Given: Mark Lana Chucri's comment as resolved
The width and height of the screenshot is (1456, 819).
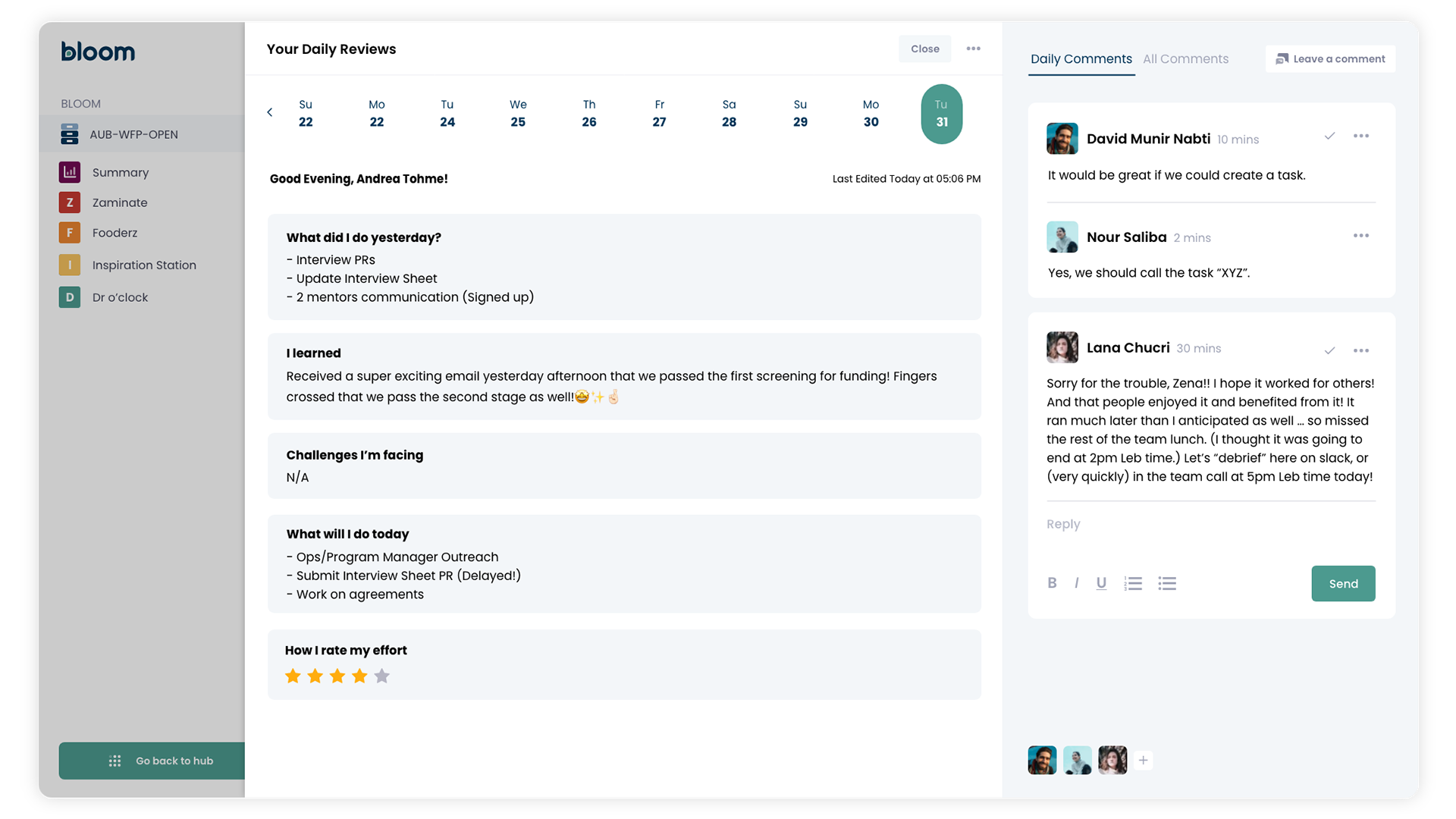Looking at the screenshot, I should pyautogui.click(x=1329, y=350).
